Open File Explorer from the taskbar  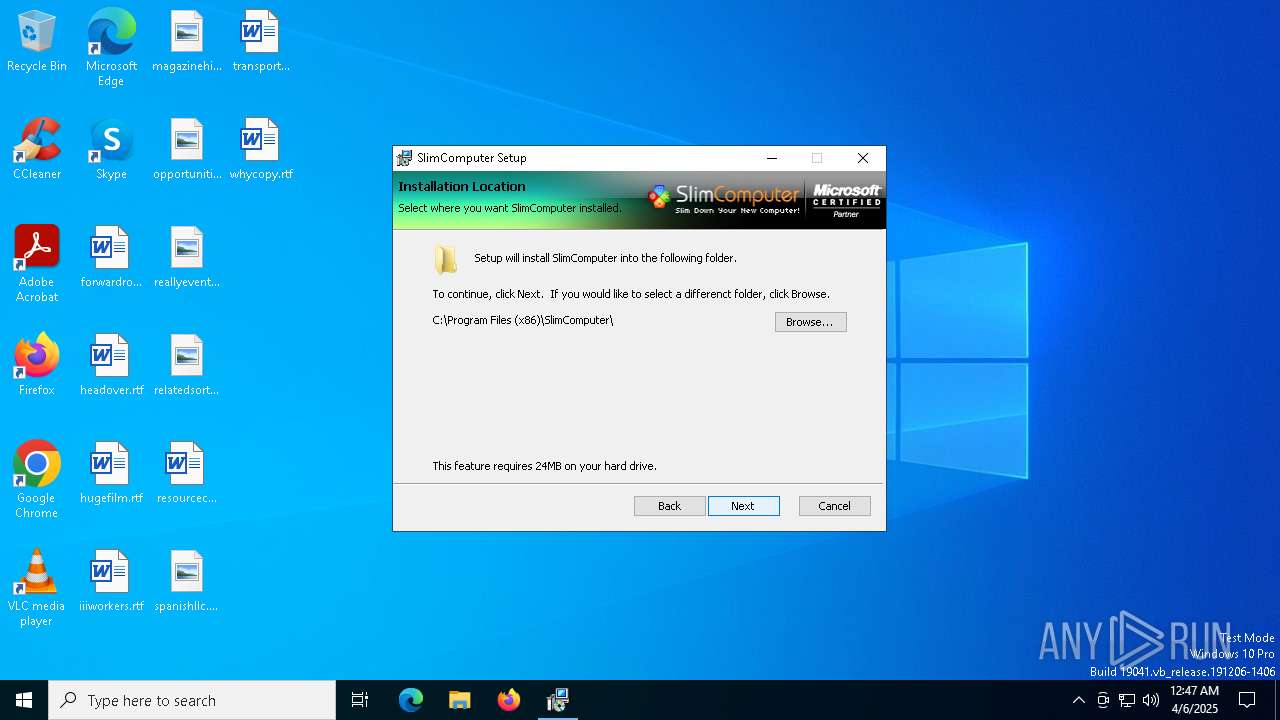pyautogui.click(x=459, y=700)
